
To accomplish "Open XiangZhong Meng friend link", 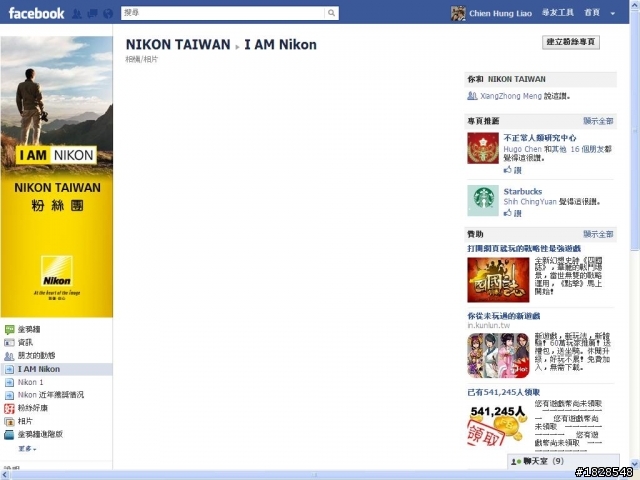I will [511, 96].
